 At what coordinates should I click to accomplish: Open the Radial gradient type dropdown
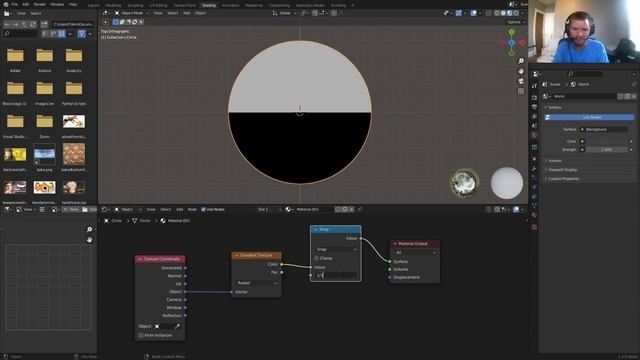click(257, 283)
